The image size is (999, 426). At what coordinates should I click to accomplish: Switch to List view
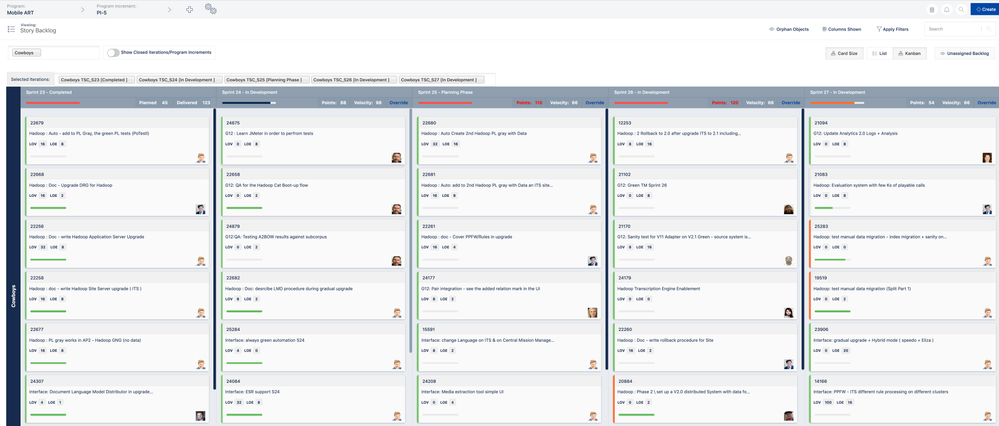click(880, 53)
